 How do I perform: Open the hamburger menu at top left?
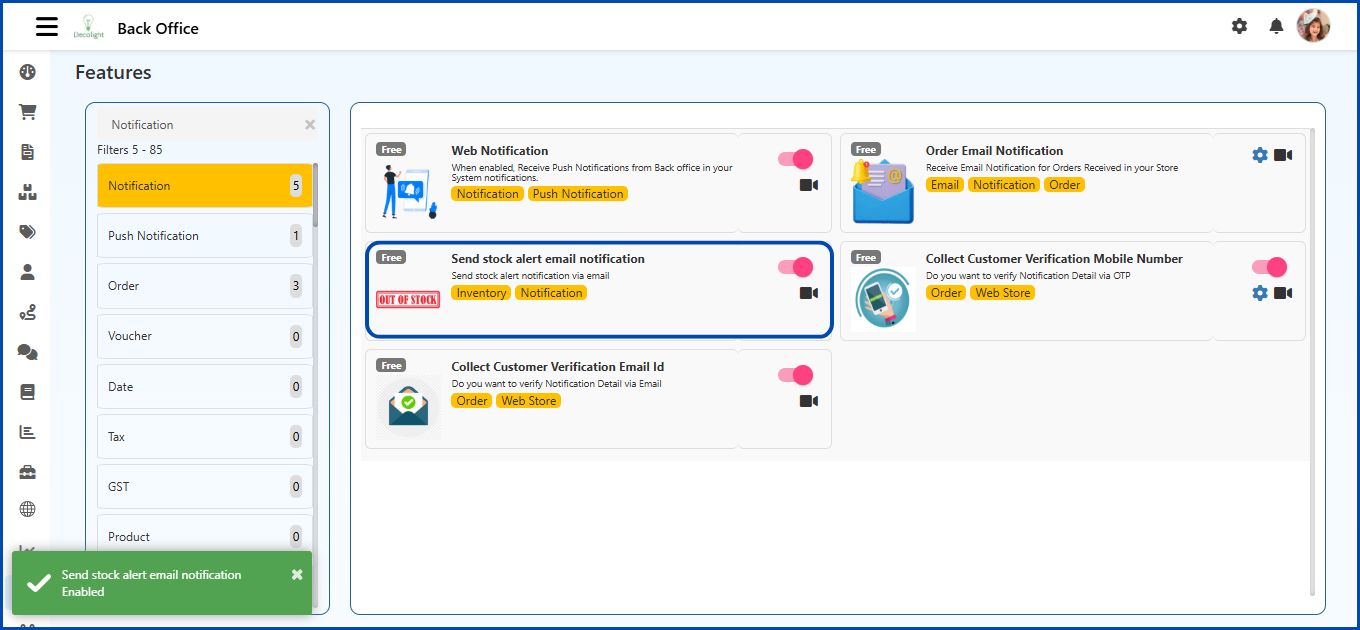[x=46, y=26]
